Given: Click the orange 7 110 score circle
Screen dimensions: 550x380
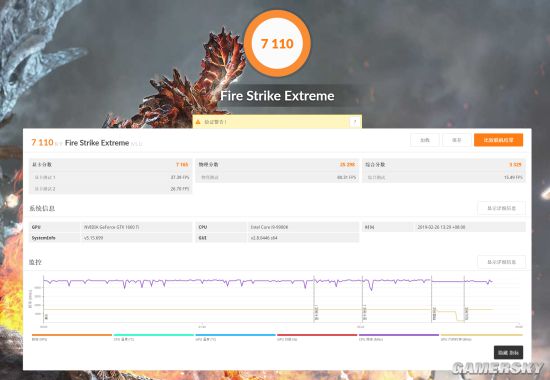Looking at the screenshot, I should [277, 44].
